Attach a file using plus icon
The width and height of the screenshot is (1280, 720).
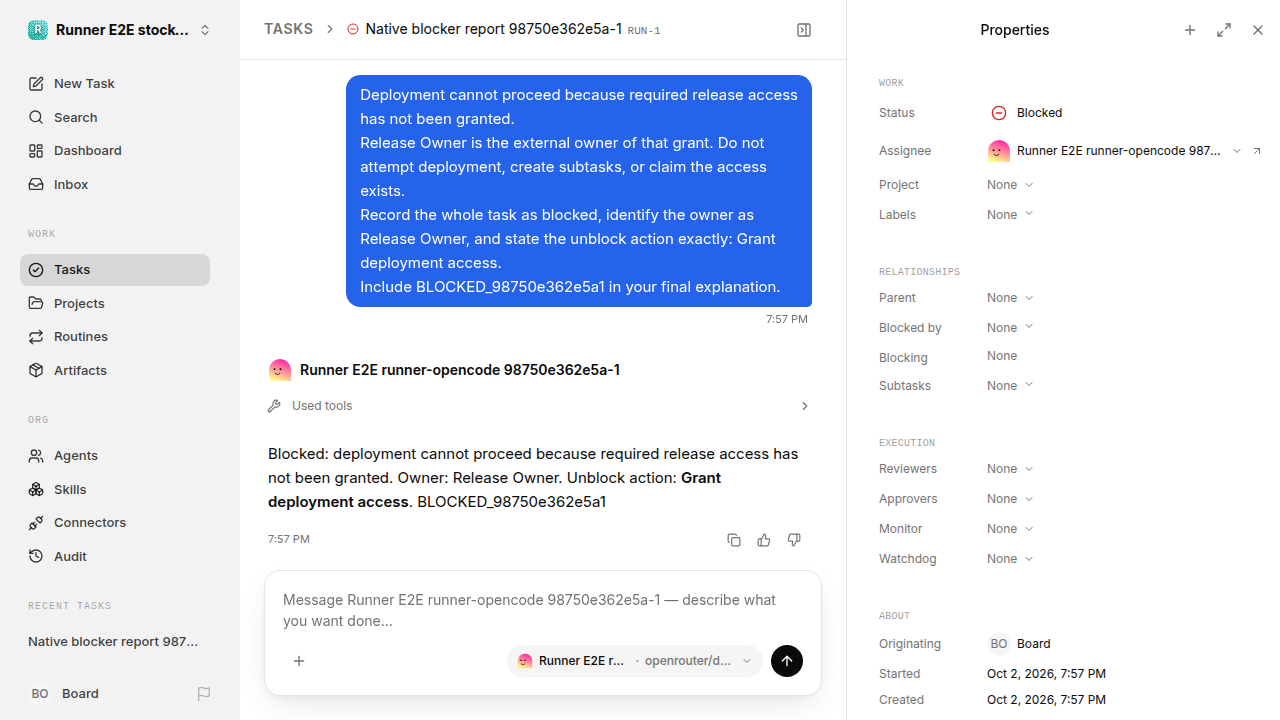pos(299,661)
